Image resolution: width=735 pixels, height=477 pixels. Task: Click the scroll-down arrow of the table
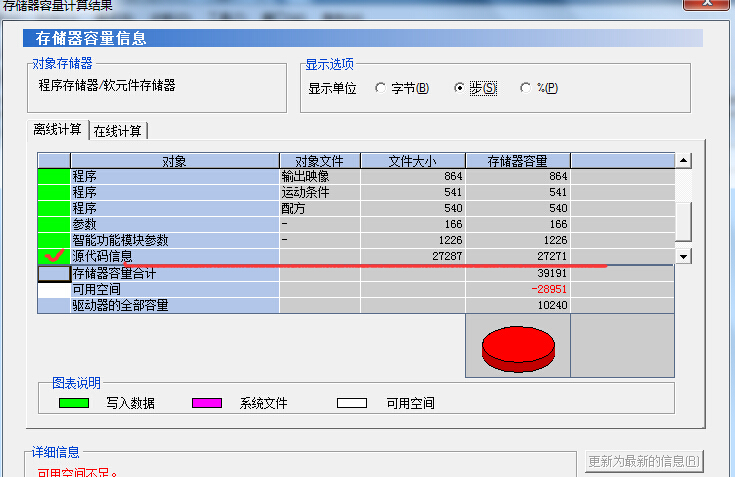[x=684, y=256]
